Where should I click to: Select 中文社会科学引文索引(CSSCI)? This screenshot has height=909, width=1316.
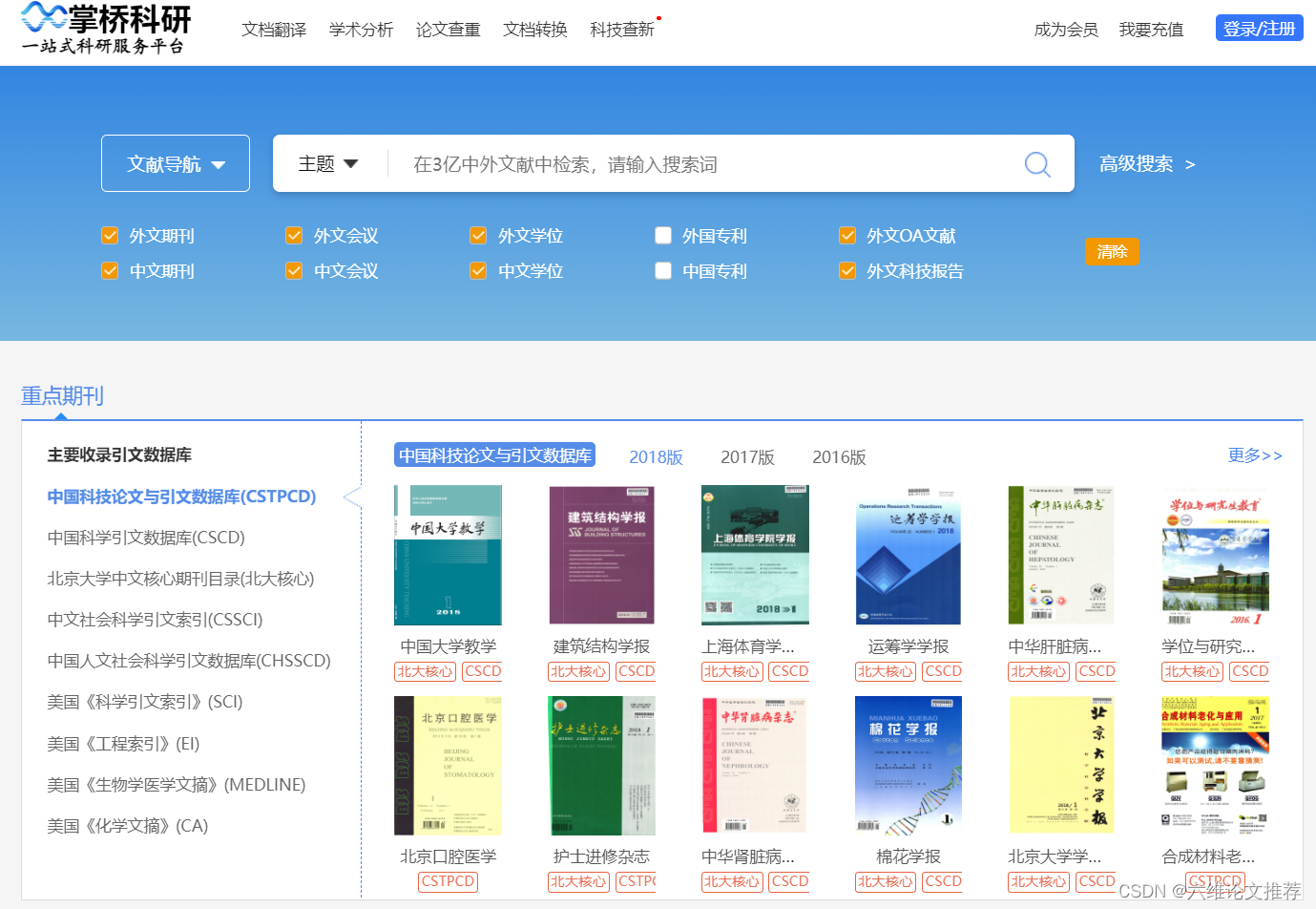(x=155, y=620)
